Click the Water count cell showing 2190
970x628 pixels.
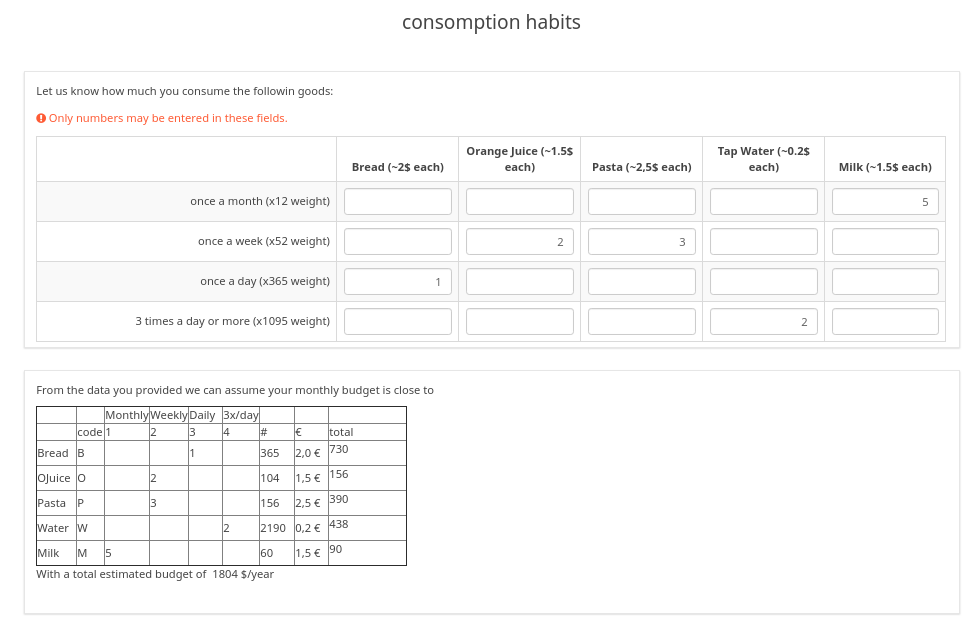pos(273,528)
